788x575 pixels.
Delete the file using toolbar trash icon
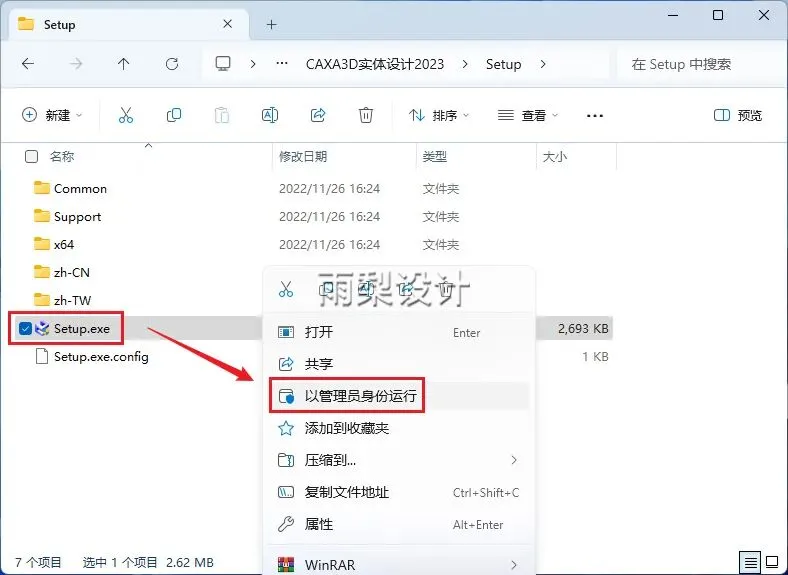(366, 115)
